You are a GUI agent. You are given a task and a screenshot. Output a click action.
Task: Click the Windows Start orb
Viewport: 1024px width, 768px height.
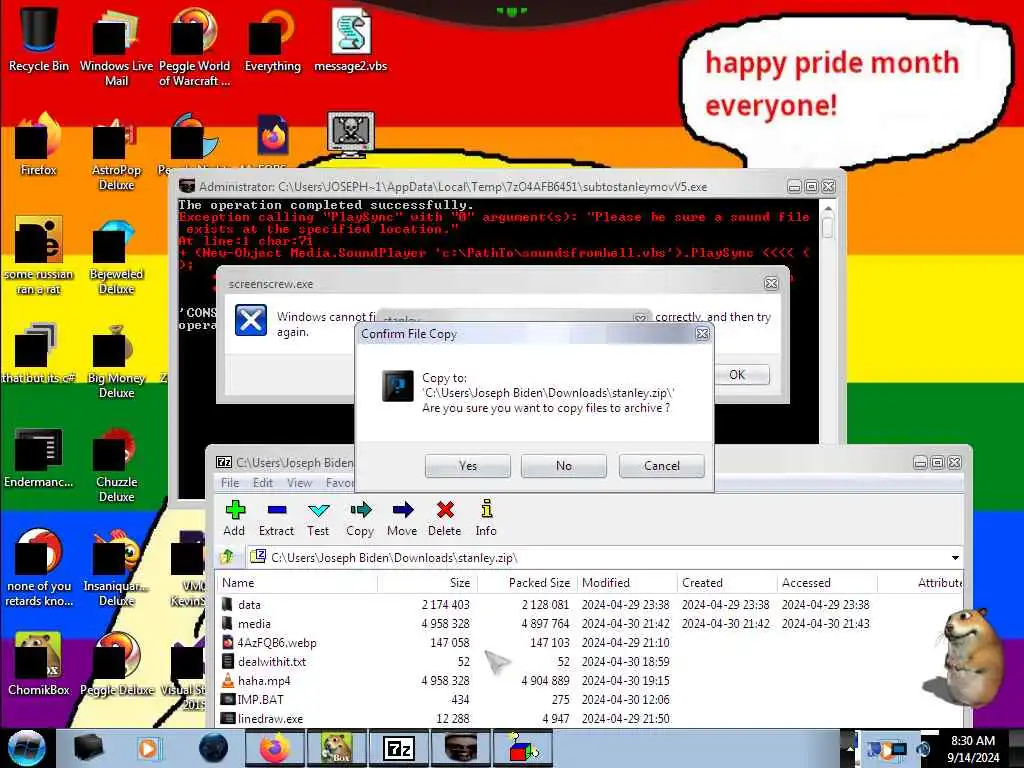pos(26,748)
